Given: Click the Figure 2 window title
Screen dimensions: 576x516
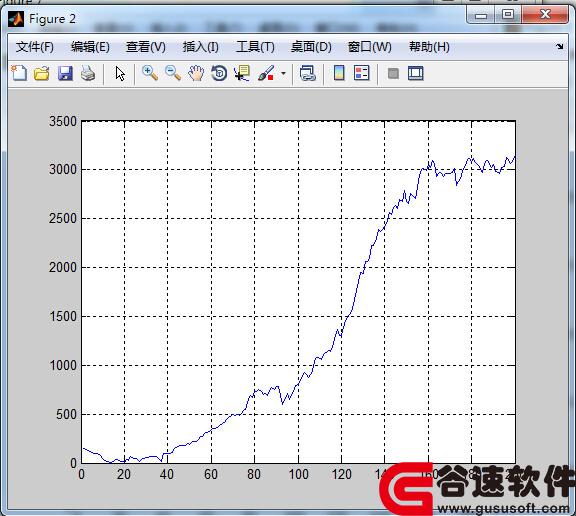Looking at the screenshot, I should pos(52,19).
